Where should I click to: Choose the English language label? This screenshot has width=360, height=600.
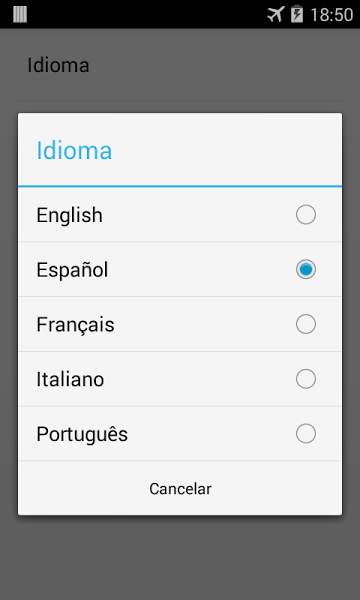69,215
